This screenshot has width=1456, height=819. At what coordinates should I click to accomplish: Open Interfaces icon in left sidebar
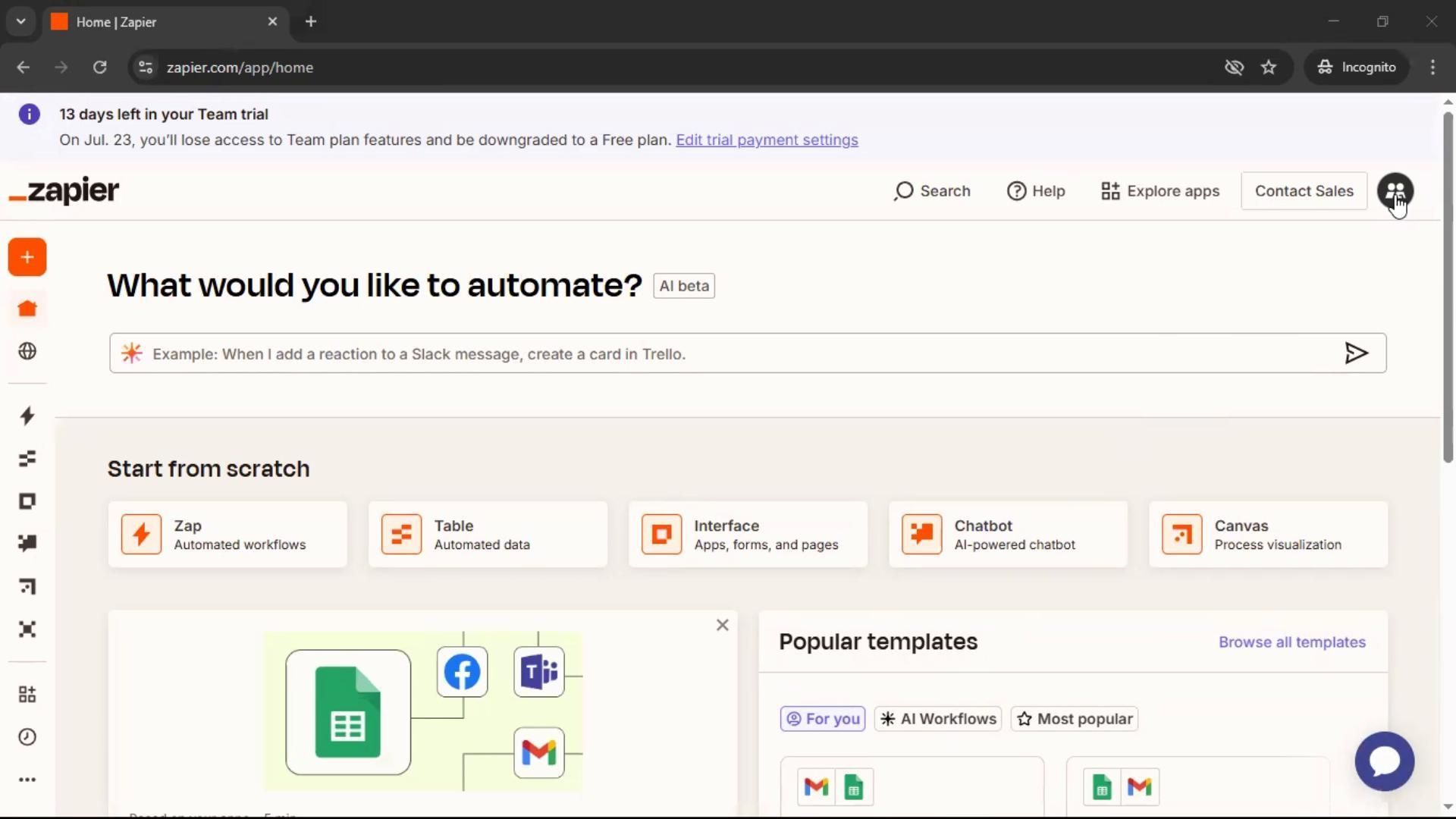27,501
